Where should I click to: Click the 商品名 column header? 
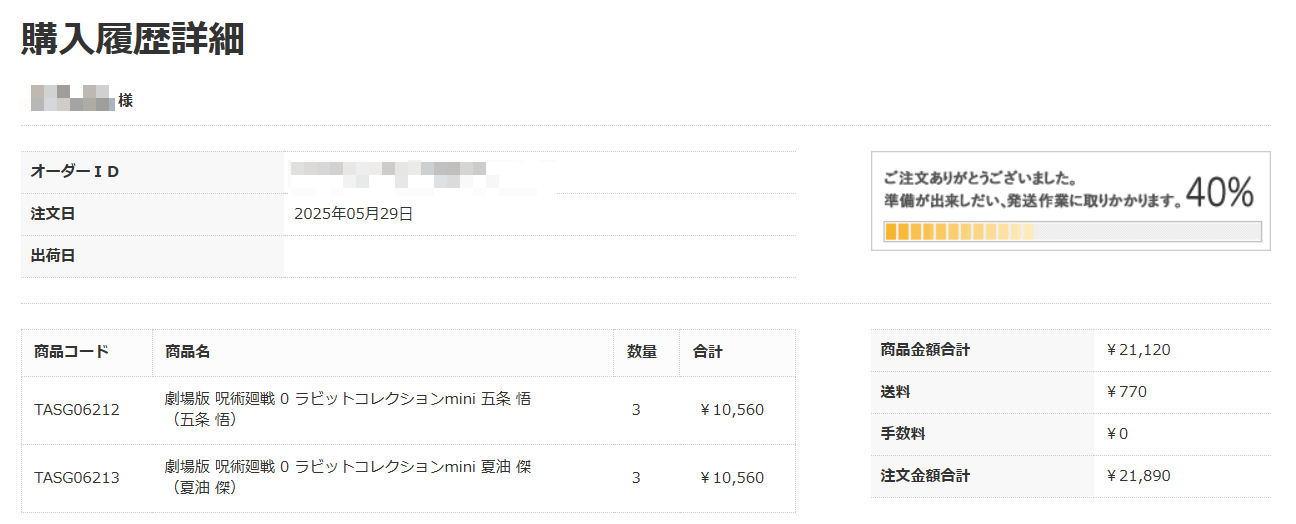[x=187, y=352]
